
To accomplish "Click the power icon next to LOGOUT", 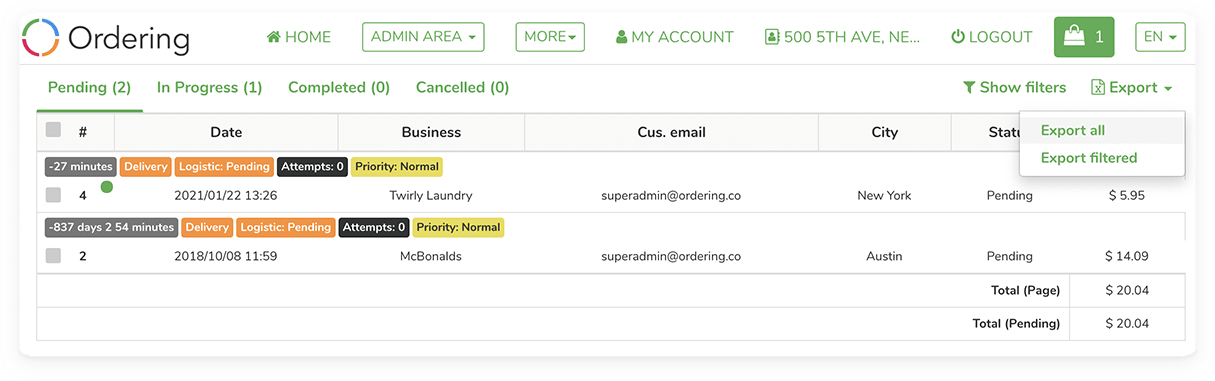I will pos(958,37).
